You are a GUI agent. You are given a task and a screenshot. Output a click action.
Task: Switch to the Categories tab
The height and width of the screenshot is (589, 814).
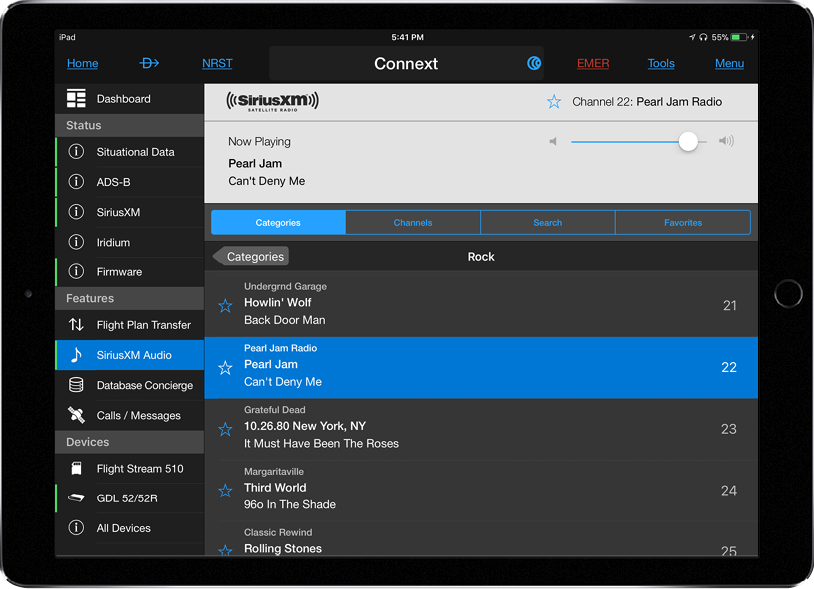coord(278,223)
